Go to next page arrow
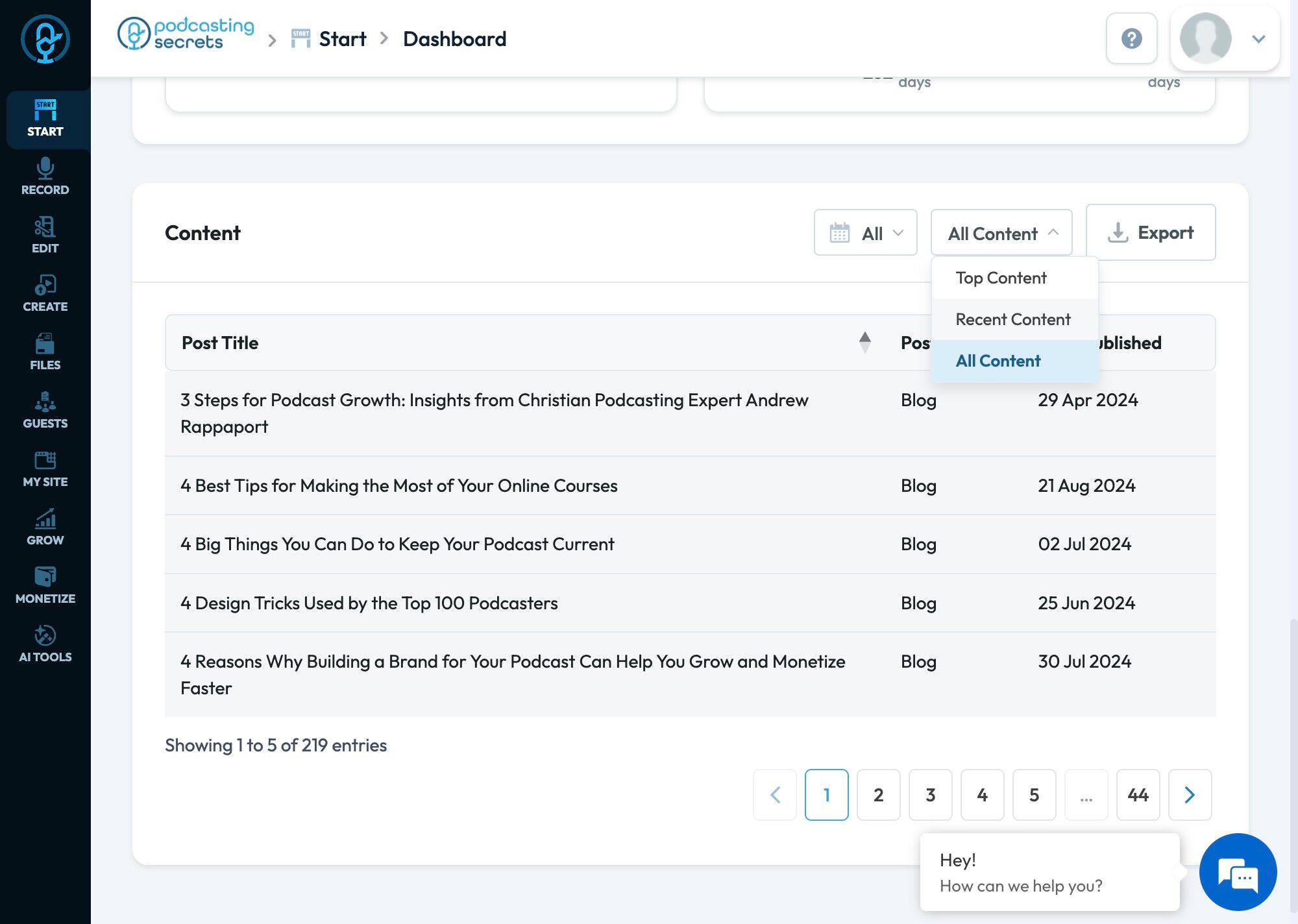 click(x=1189, y=794)
